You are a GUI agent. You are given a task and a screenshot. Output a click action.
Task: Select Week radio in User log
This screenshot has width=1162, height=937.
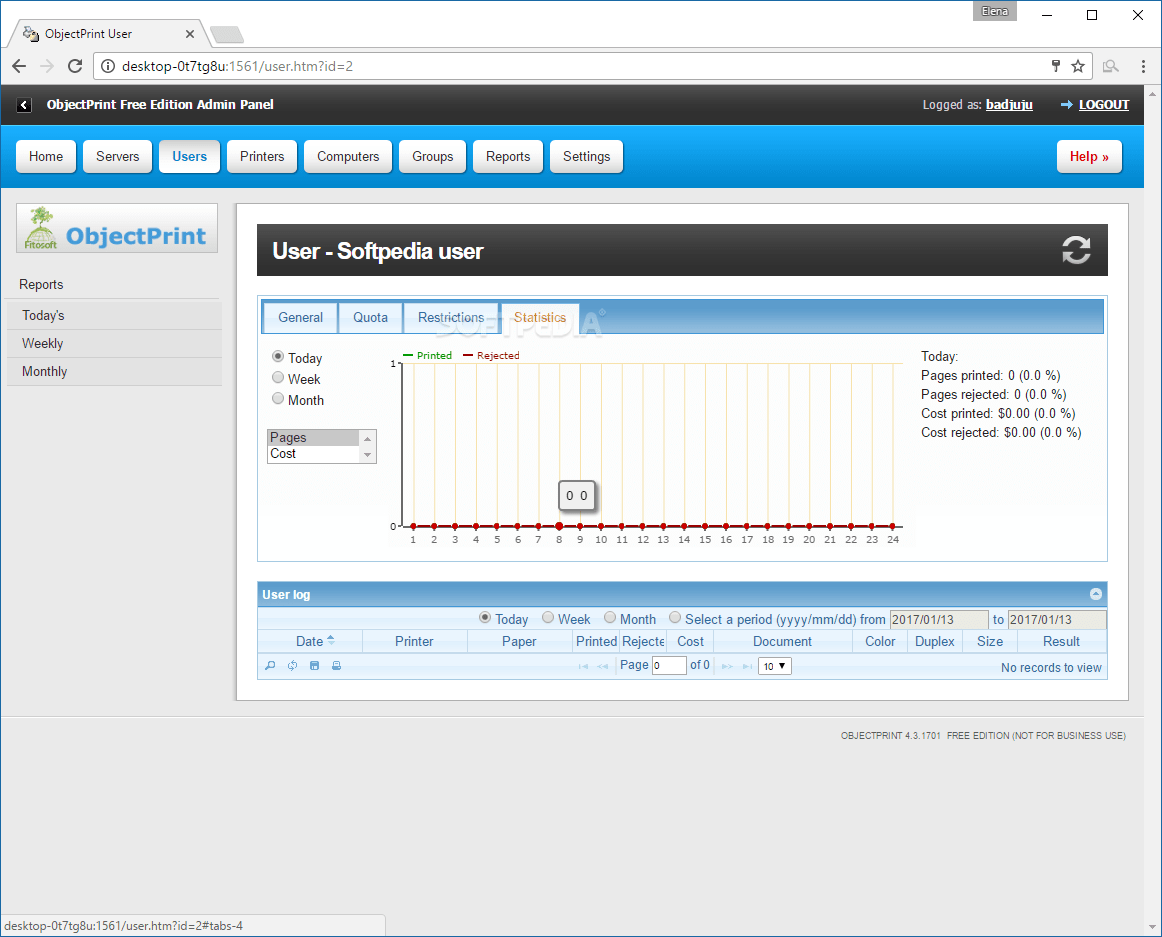coord(548,618)
